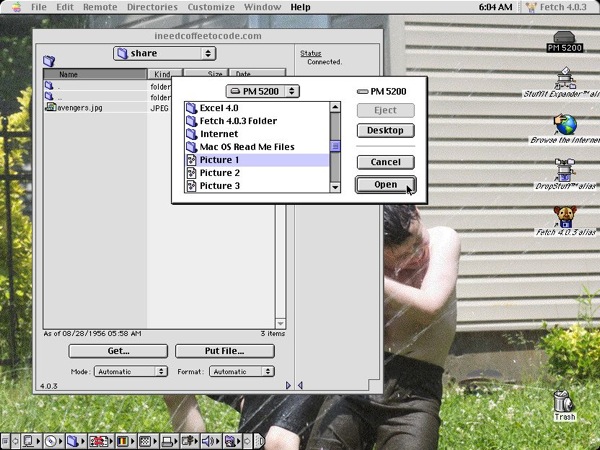Open the Format Automatic popup
The width and height of the screenshot is (600, 450).
click(242, 371)
